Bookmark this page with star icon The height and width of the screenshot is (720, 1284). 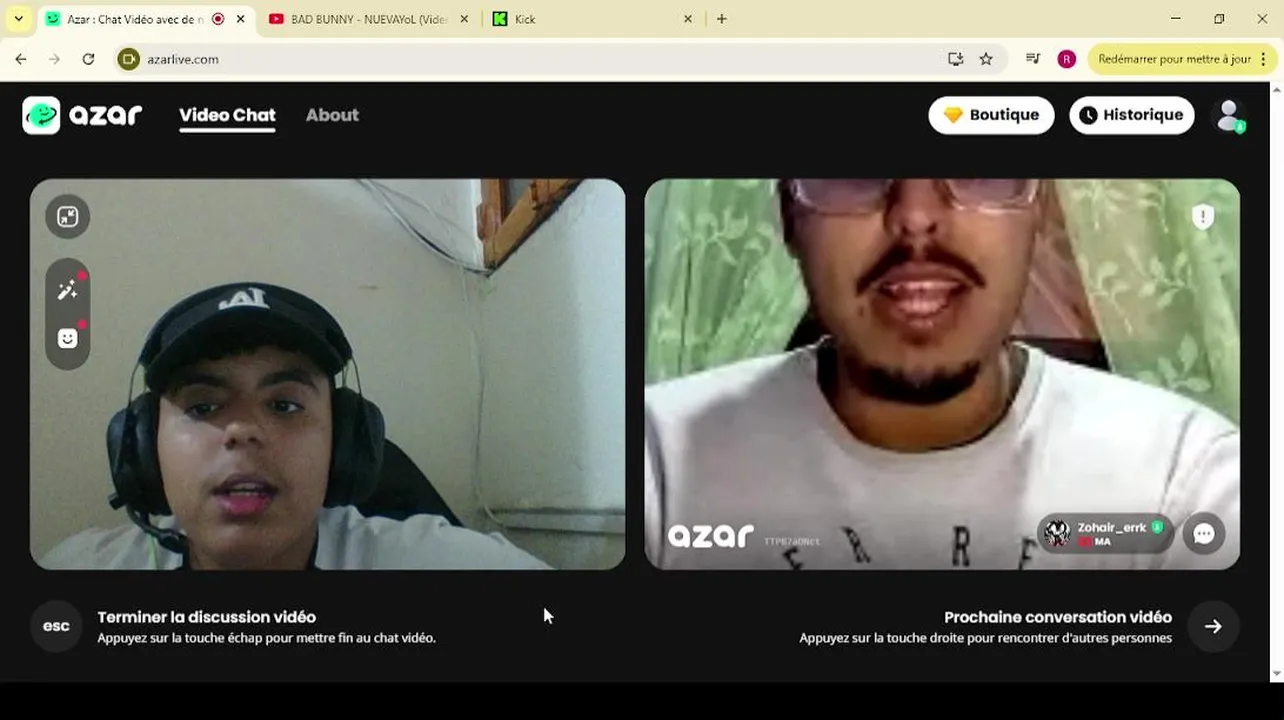pyautogui.click(x=986, y=59)
